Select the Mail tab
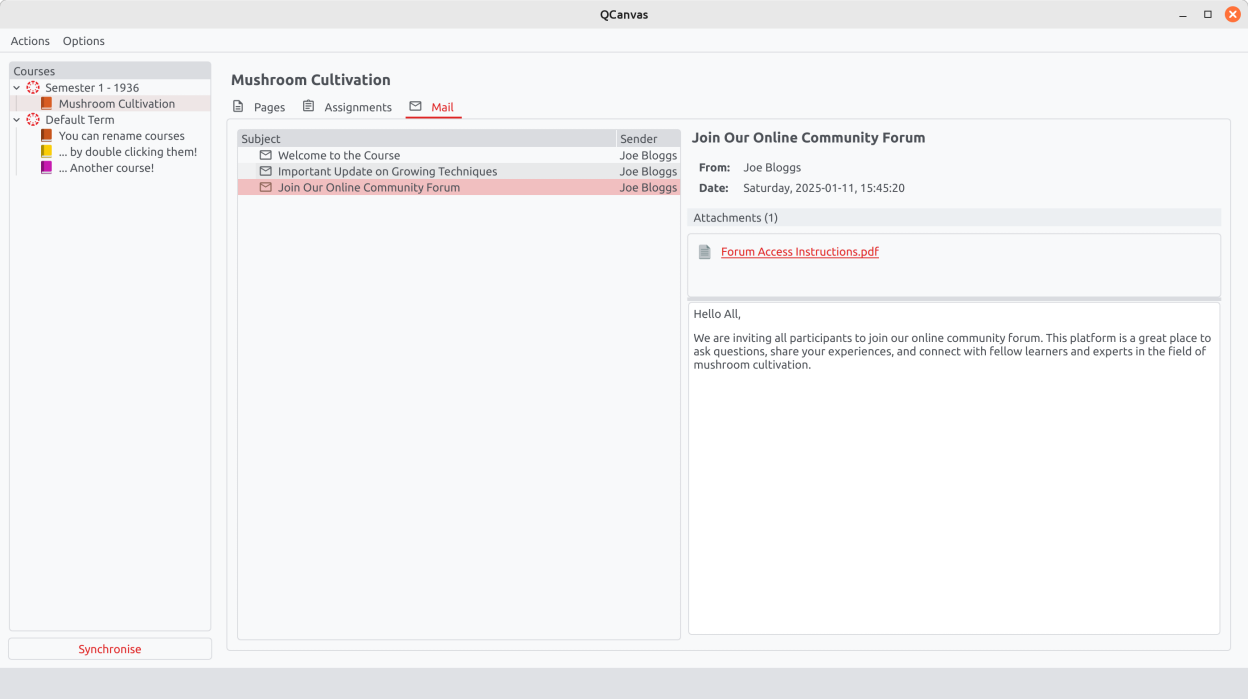 433,107
